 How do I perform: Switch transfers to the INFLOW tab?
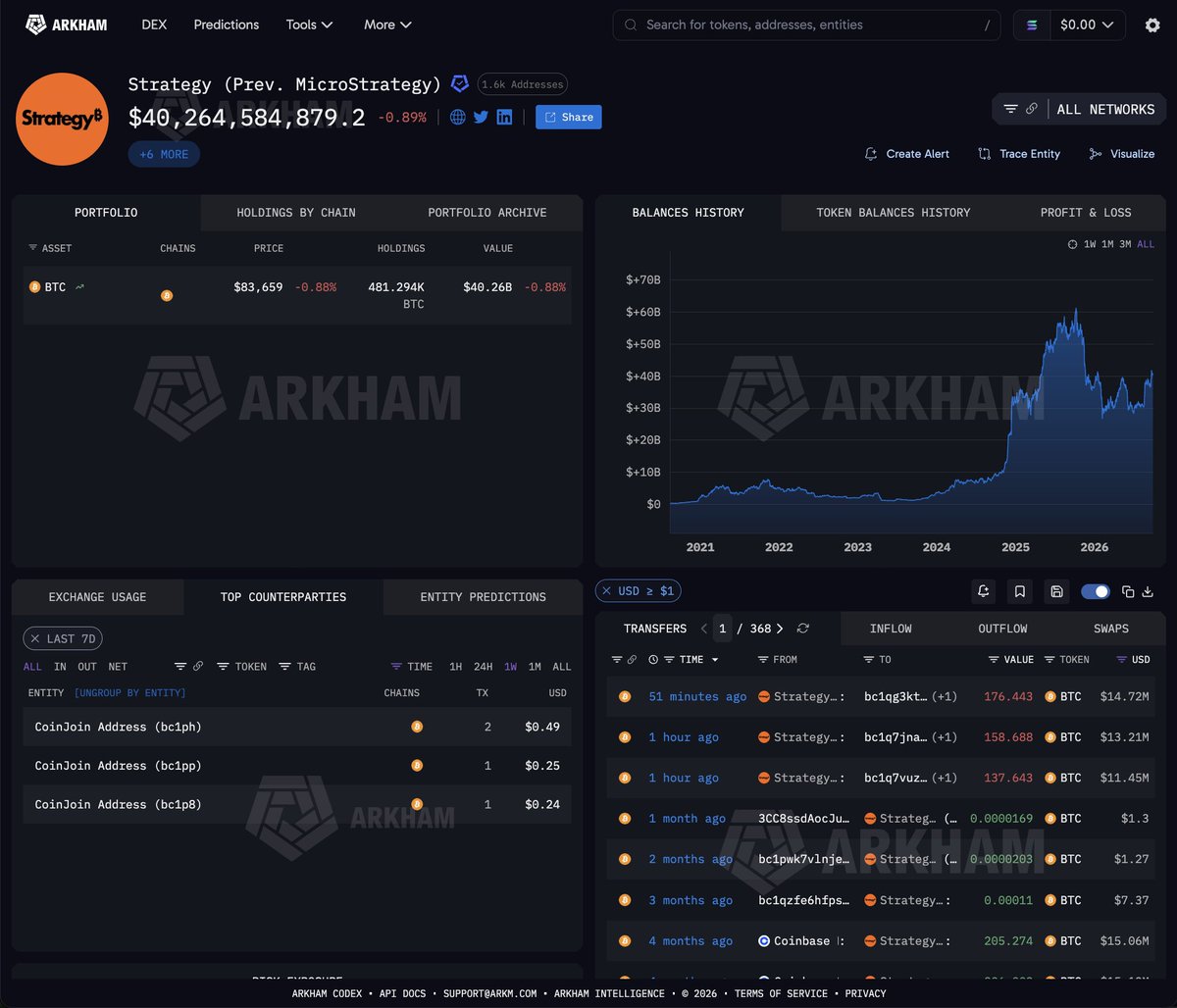coord(891,629)
